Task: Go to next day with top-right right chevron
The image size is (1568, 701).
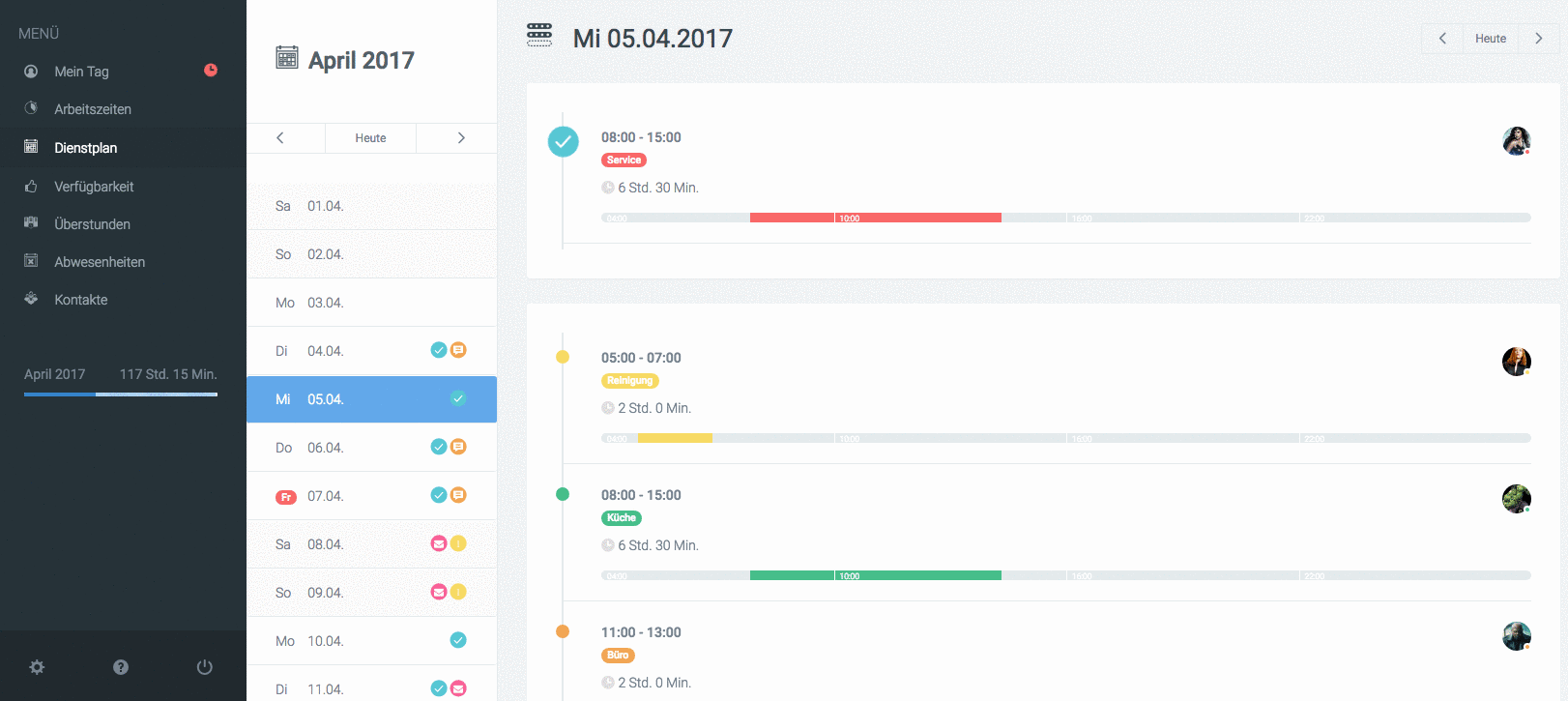Action: click(x=1539, y=39)
